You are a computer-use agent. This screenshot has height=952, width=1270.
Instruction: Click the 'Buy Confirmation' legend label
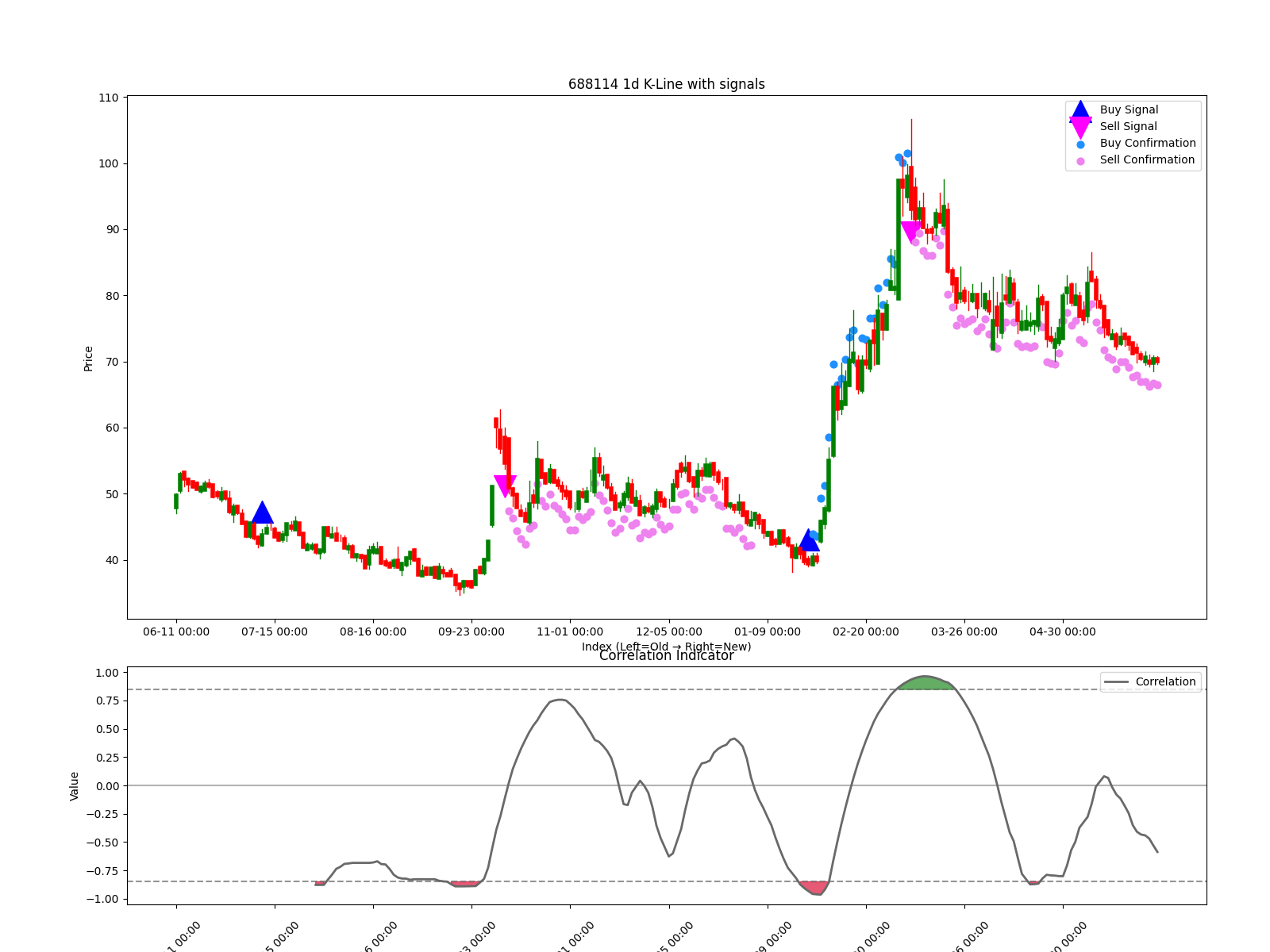[1148, 144]
